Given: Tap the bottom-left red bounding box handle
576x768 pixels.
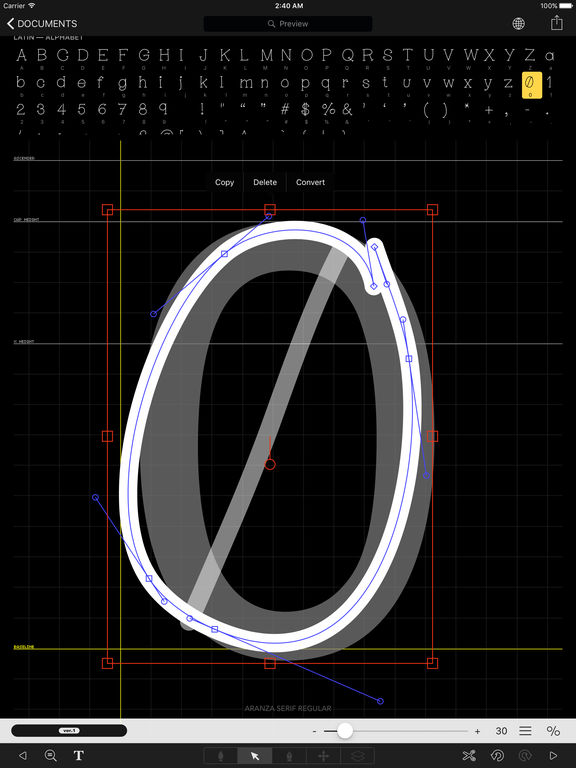Looking at the screenshot, I should pos(107,663).
